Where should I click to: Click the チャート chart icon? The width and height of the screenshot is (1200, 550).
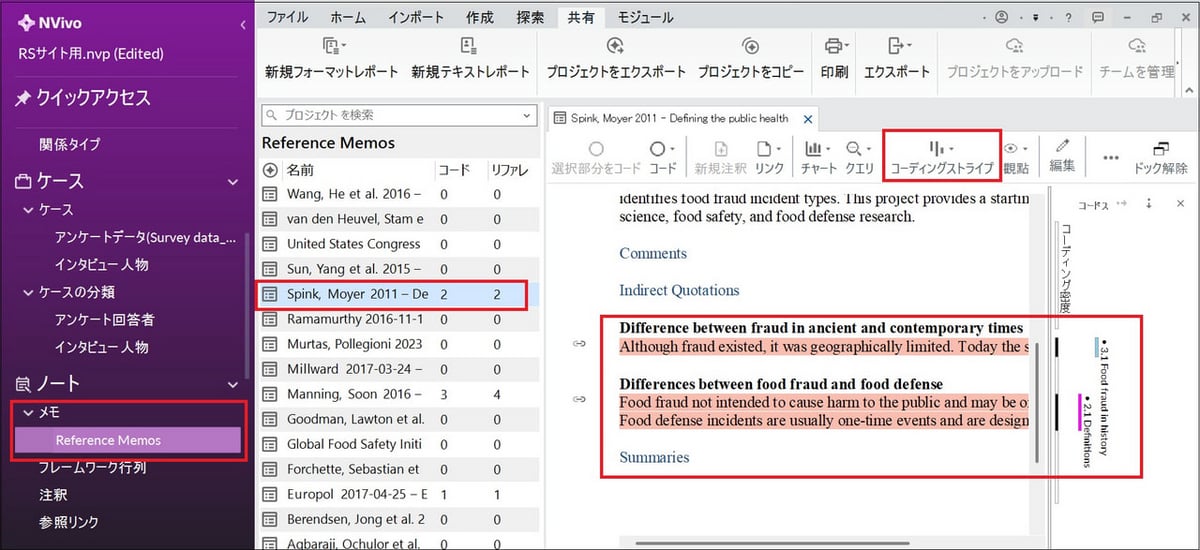click(x=816, y=149)
